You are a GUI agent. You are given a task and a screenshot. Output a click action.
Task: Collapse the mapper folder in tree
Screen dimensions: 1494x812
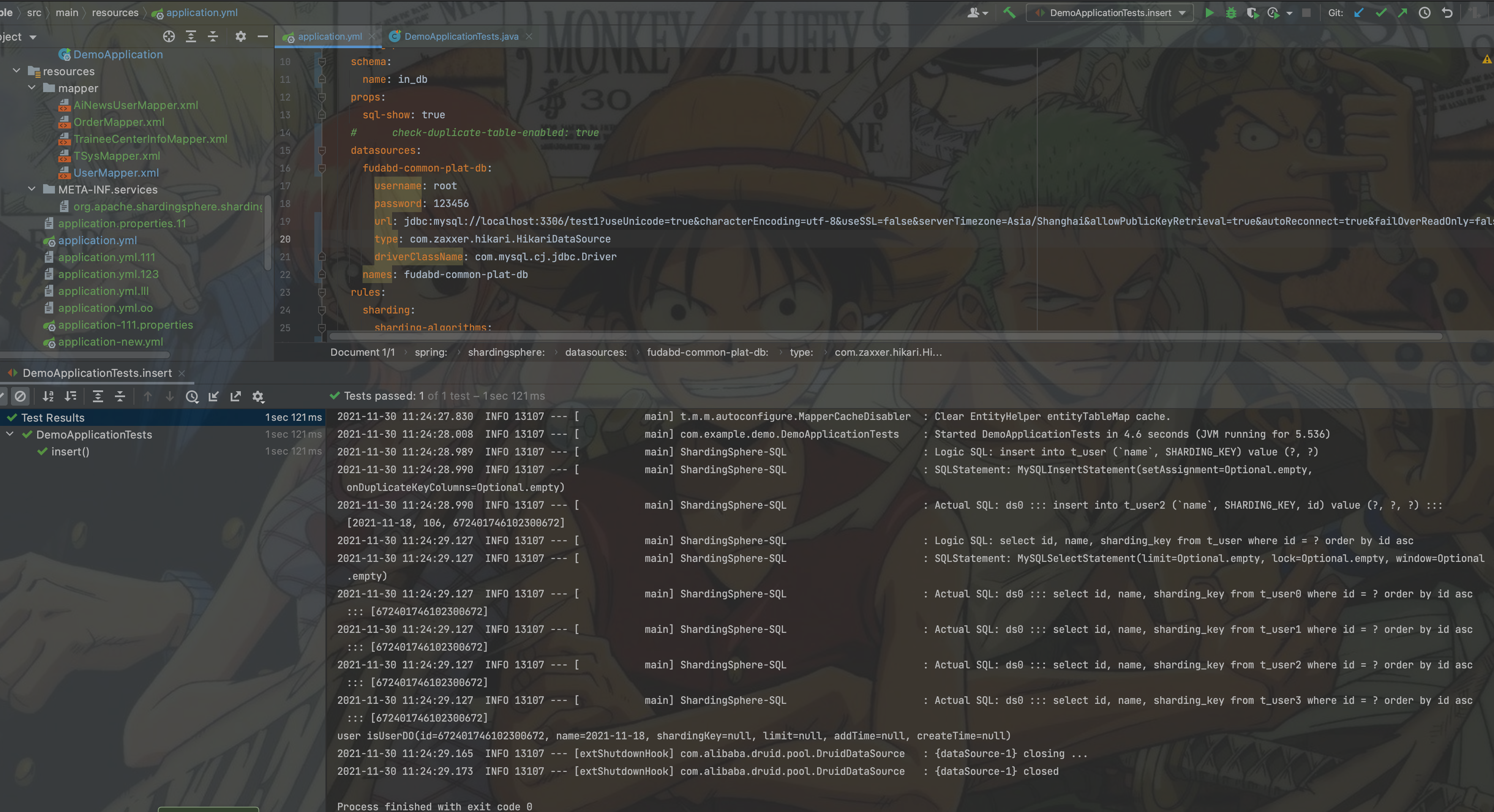pos(32,88)
